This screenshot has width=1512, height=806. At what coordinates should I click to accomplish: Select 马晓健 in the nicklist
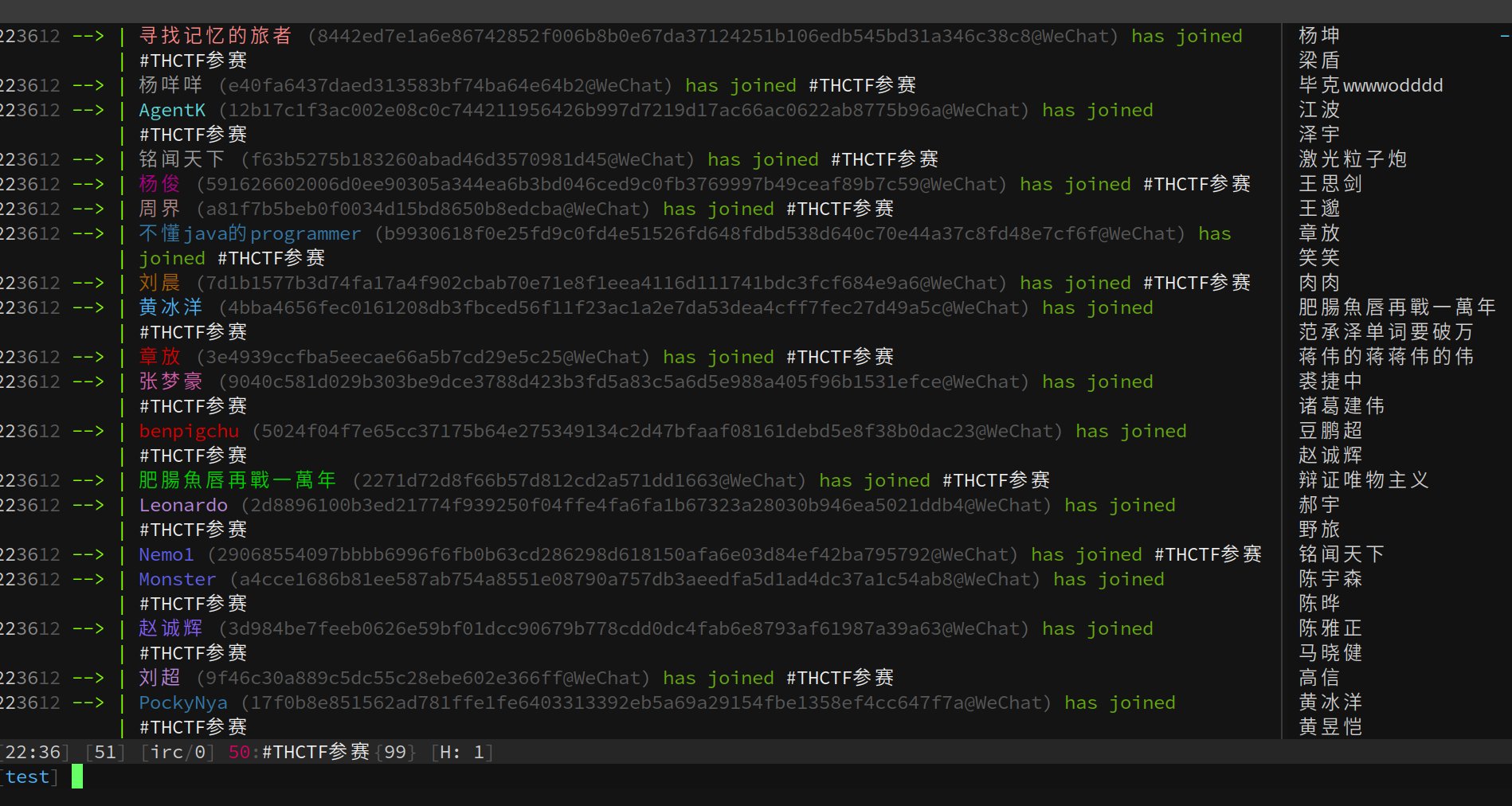(1330, 653)
